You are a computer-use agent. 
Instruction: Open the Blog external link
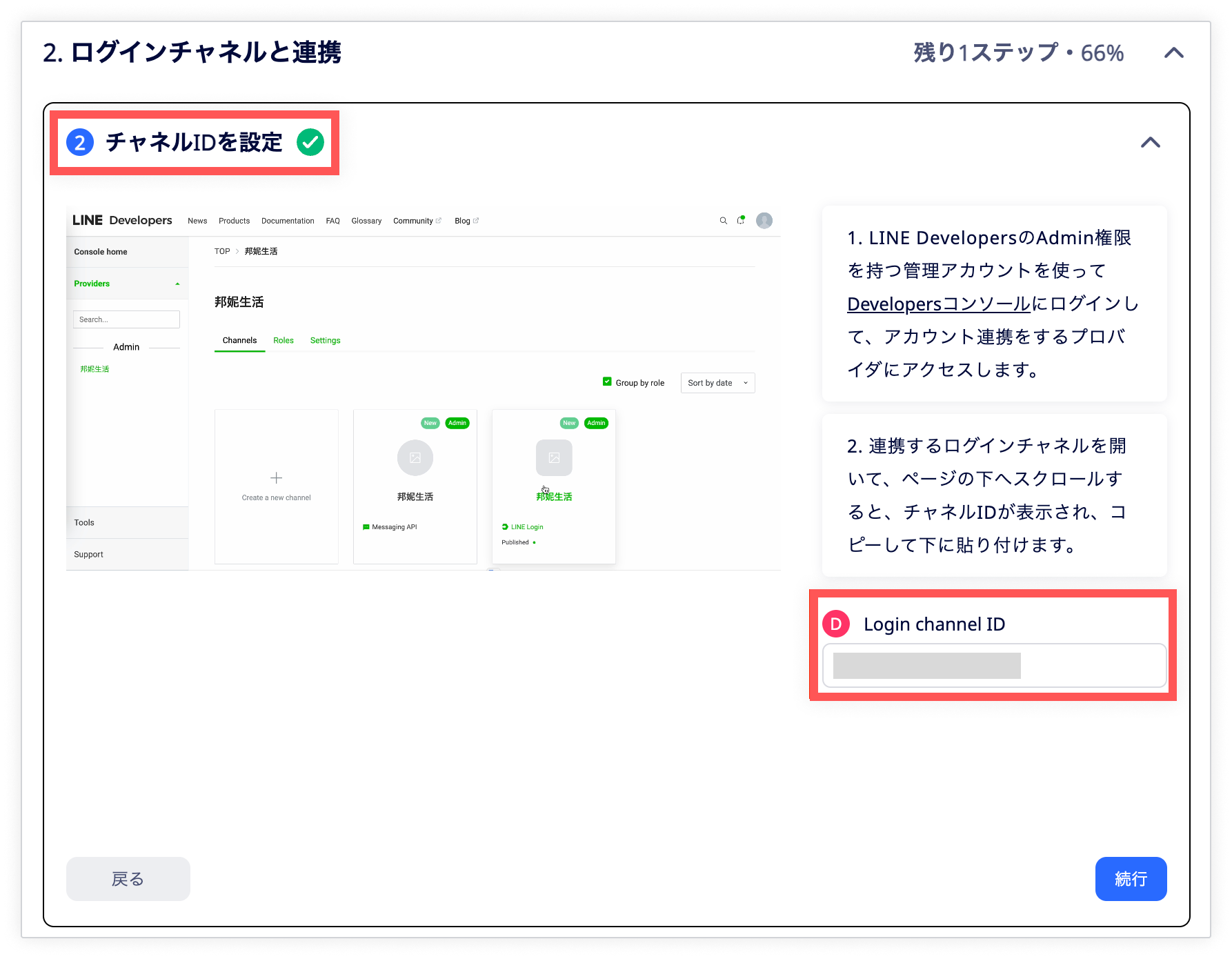coord(466,221)
